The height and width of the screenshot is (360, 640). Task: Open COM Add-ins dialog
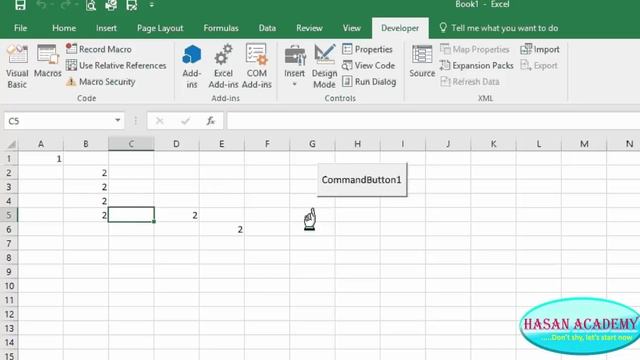[x=256, y=67]
